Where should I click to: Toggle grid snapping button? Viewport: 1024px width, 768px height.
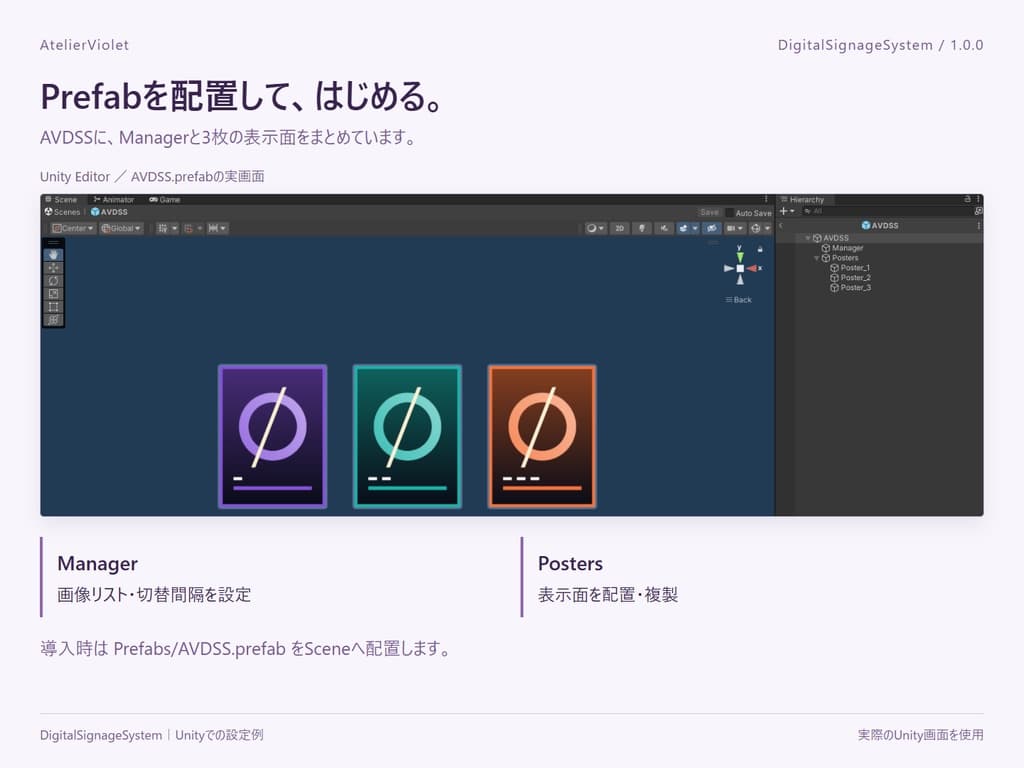(x=188, y=228)
